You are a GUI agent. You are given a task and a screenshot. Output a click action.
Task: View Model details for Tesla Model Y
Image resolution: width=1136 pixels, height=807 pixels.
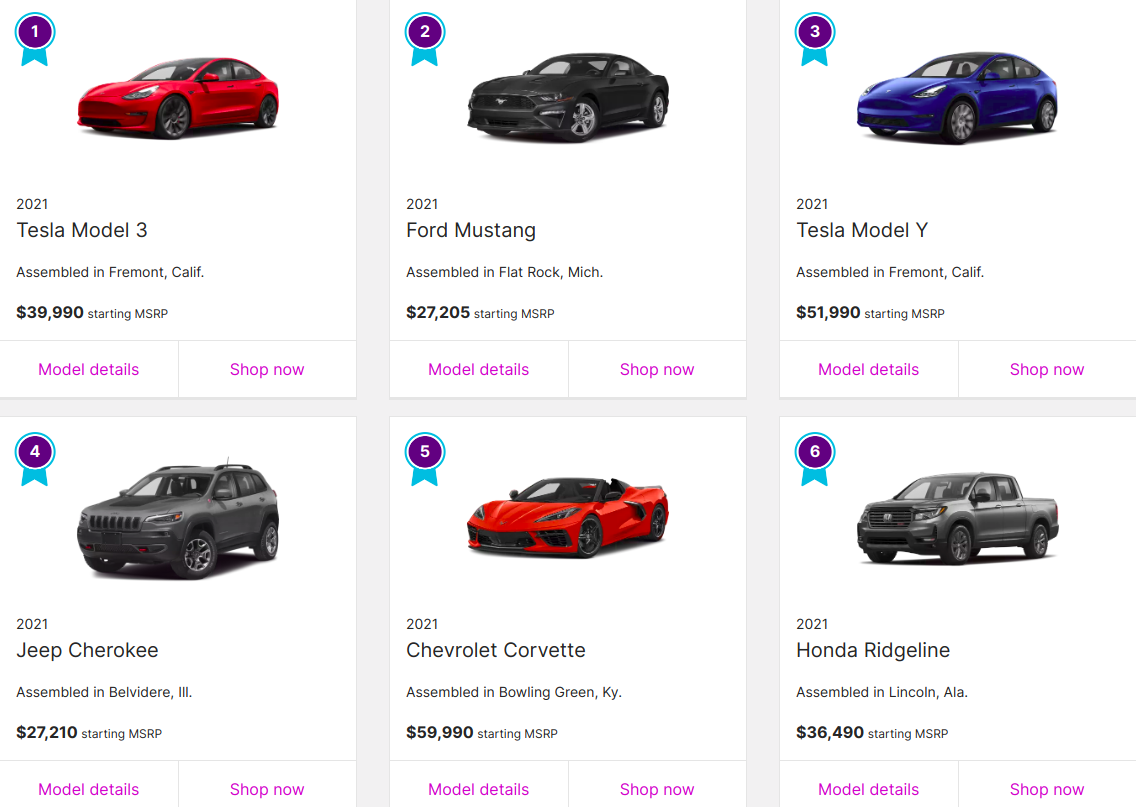pos(868,369)
